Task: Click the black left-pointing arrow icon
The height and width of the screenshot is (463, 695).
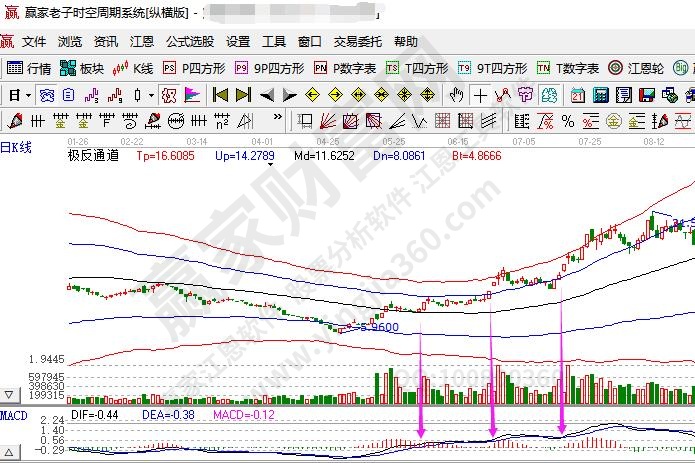Action: [267, 95]
